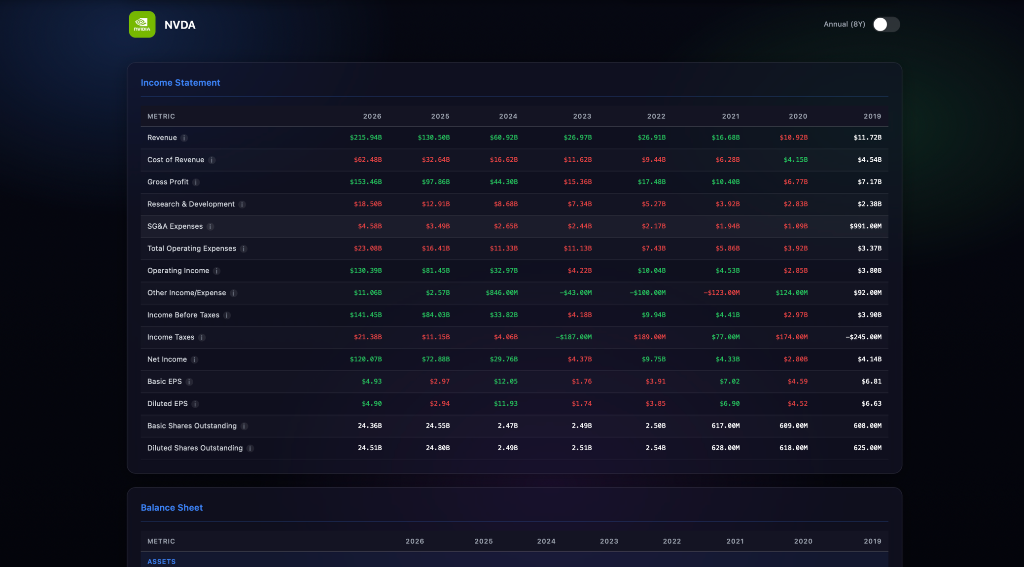Open the info icon beside Income Taxes

click(202, 338)
